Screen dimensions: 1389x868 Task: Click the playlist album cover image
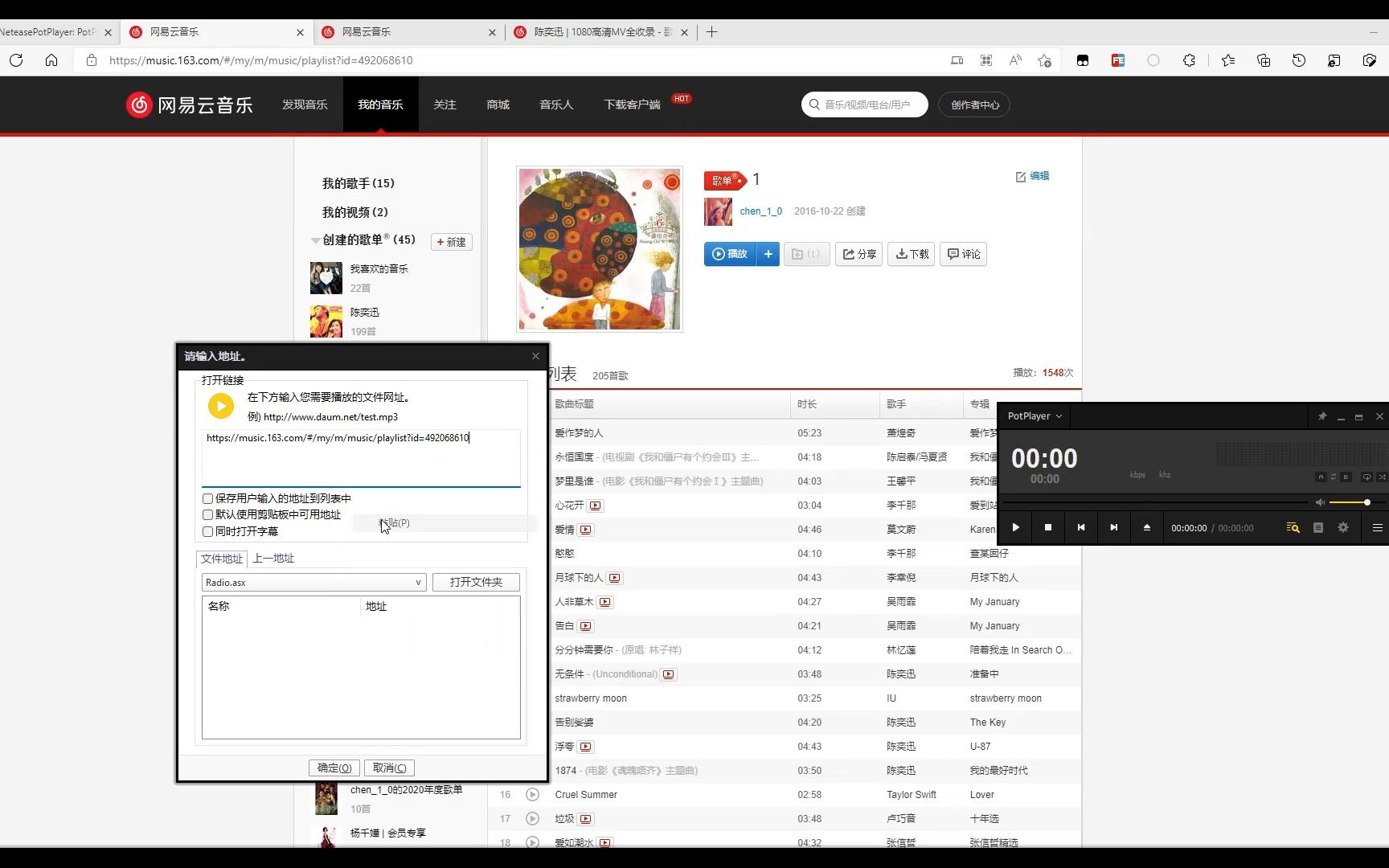600,249
